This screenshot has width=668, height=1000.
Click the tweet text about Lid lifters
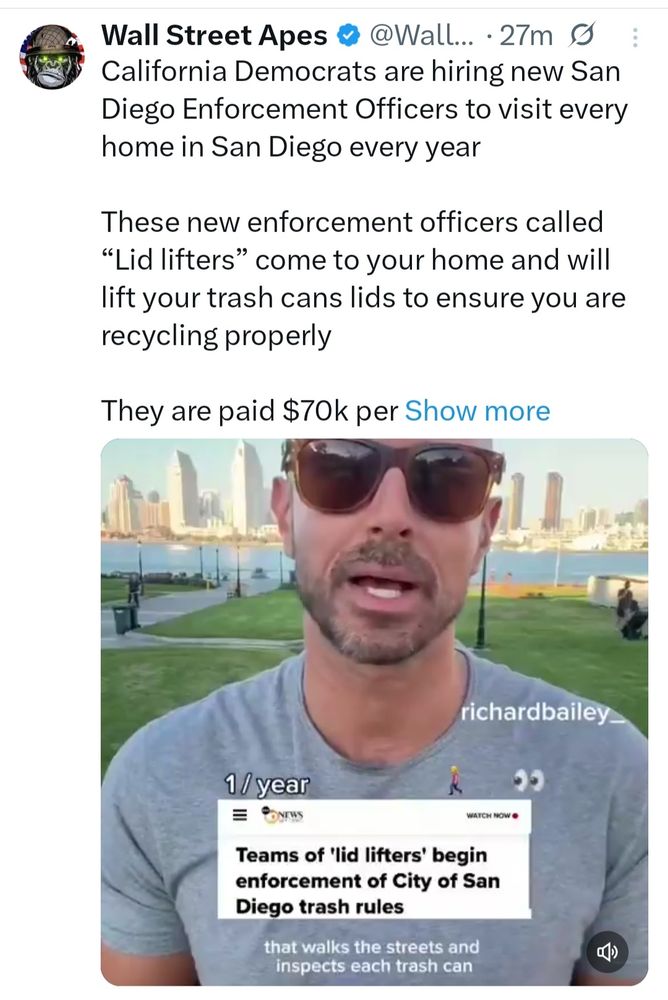click(x=364, y=279)
